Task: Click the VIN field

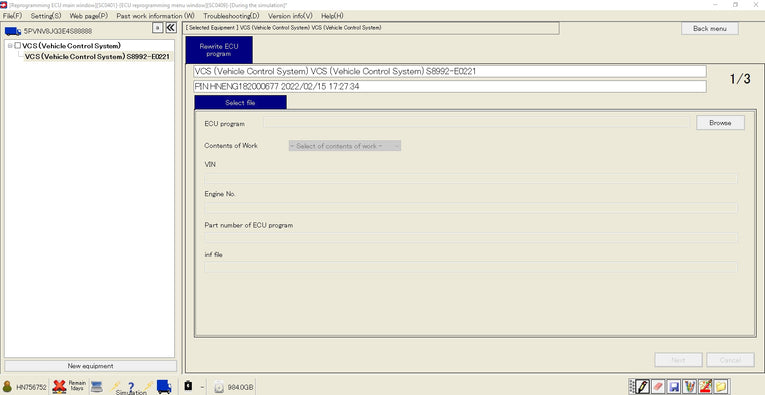Action: point(471,178)
